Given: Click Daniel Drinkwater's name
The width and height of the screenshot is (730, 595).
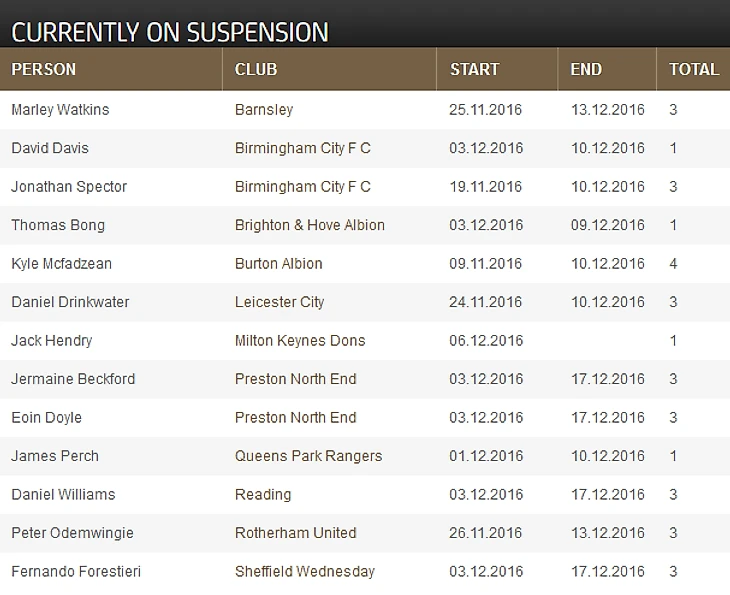Looking at the screenshot, I should (x=70, y=302).
